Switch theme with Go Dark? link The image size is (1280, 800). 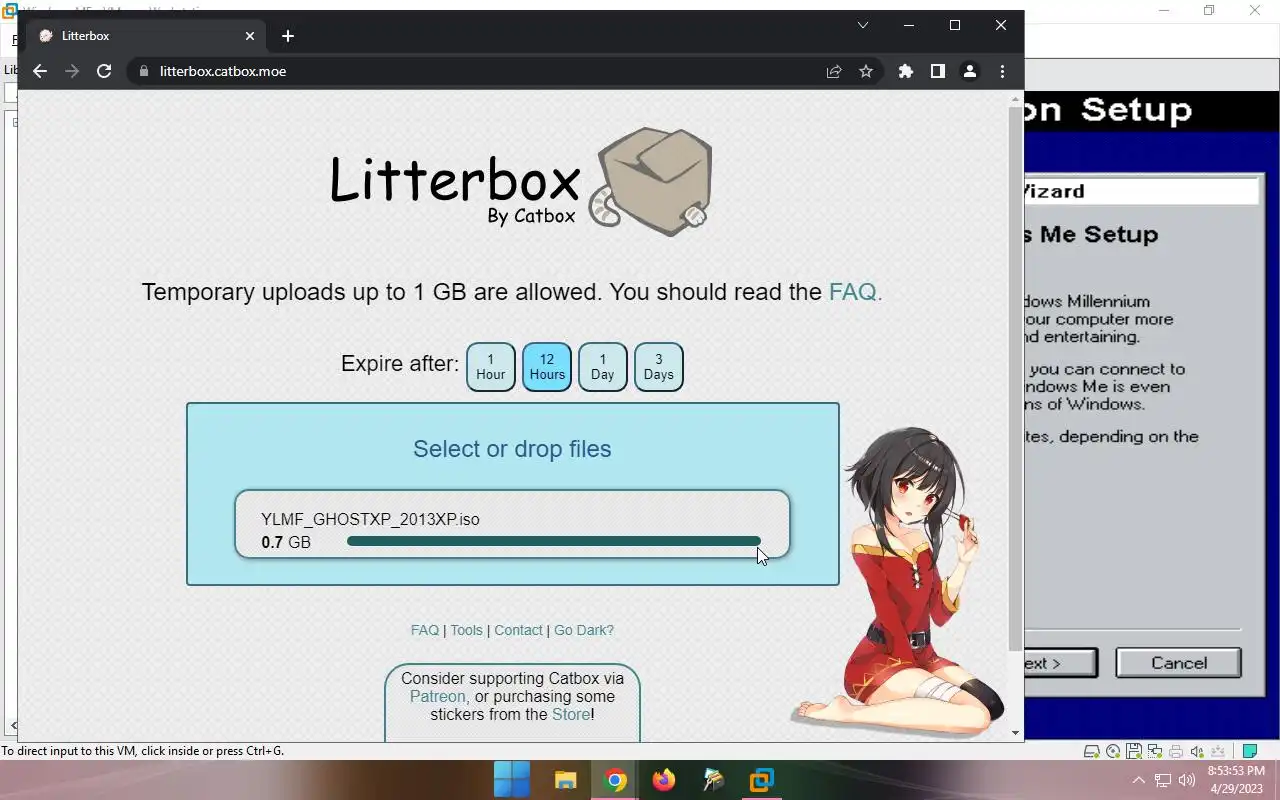coord(584,630)
